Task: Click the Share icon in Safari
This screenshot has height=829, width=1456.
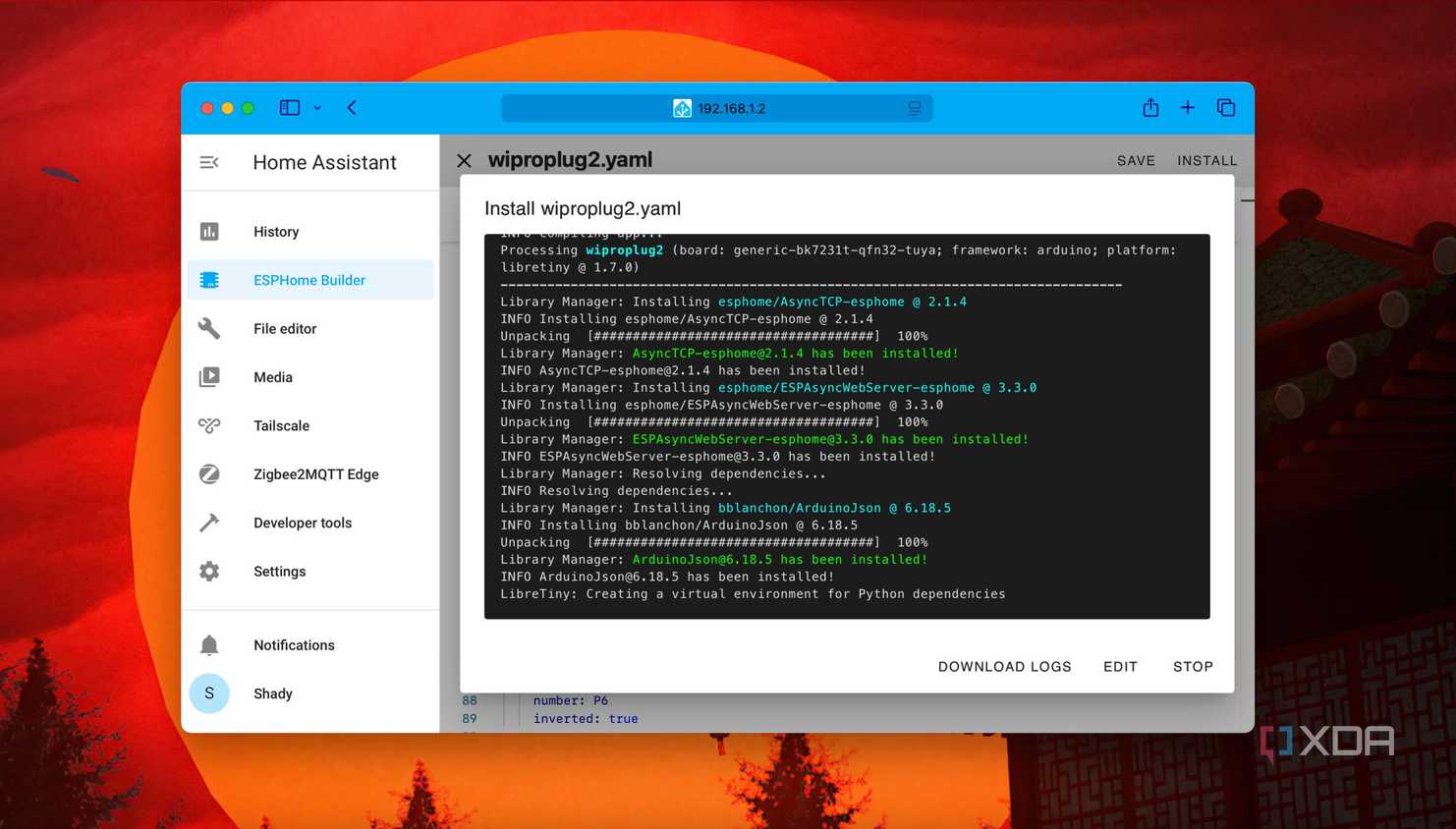Action: tap(1150, 107)
